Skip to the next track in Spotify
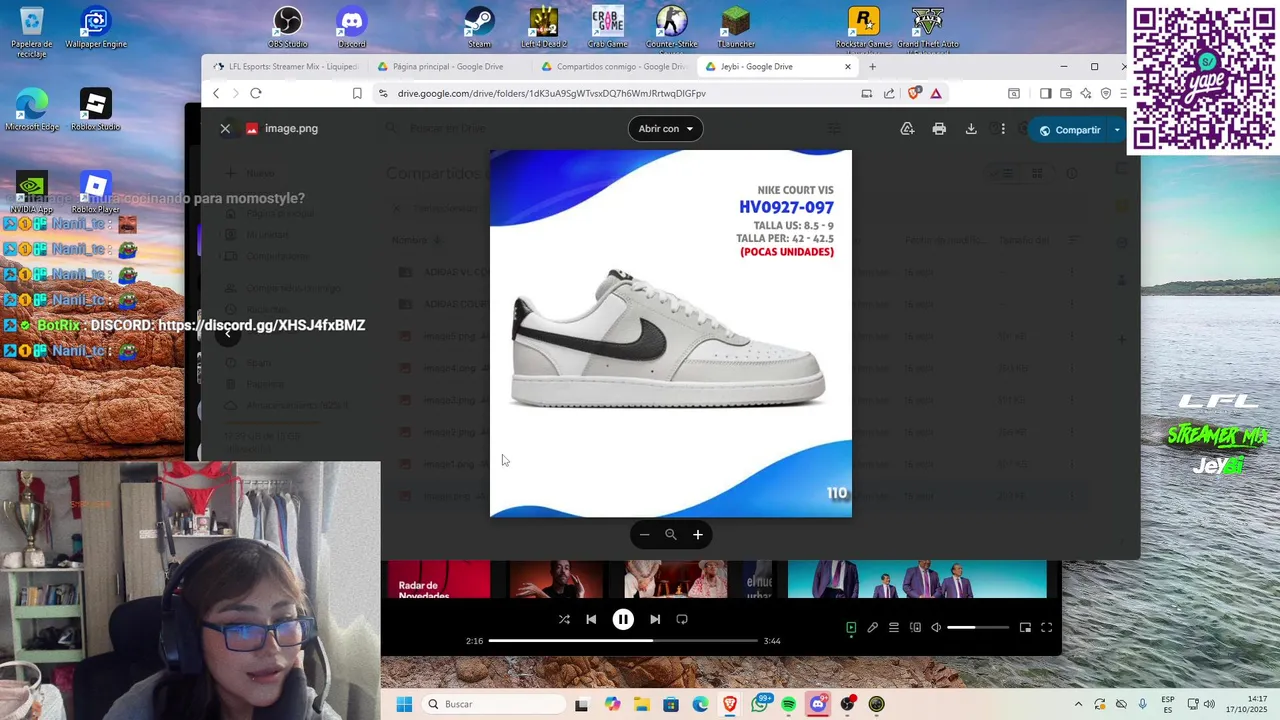 (x=655, y=619)
